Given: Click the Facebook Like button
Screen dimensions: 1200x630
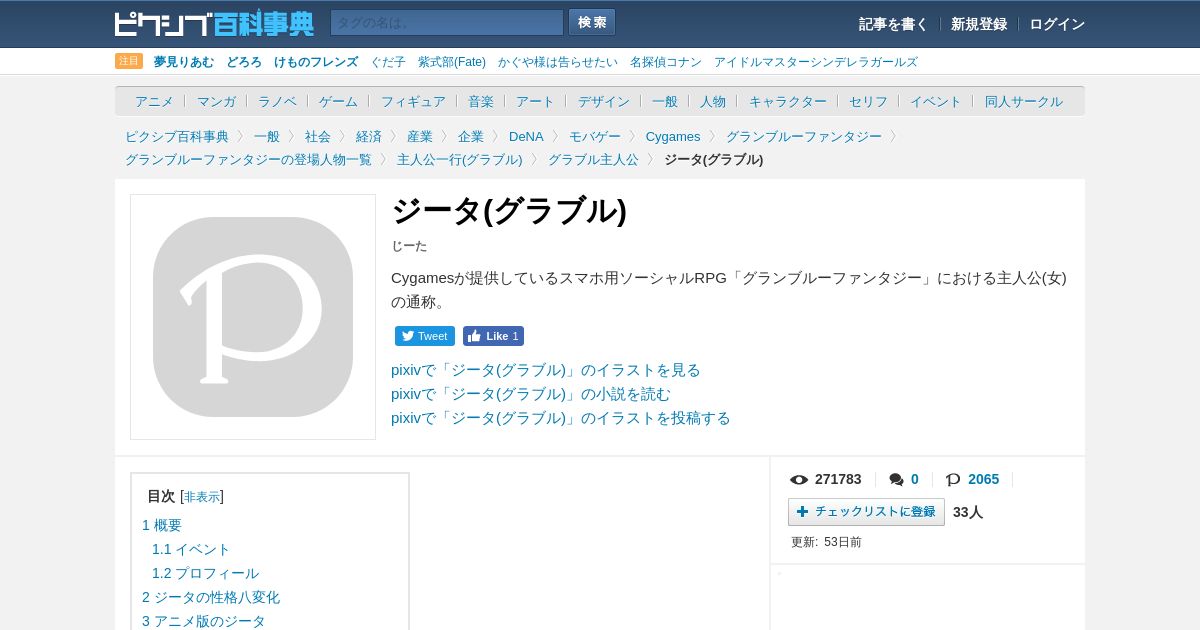Looking at the screenshot, I should [x=493, y=336].
